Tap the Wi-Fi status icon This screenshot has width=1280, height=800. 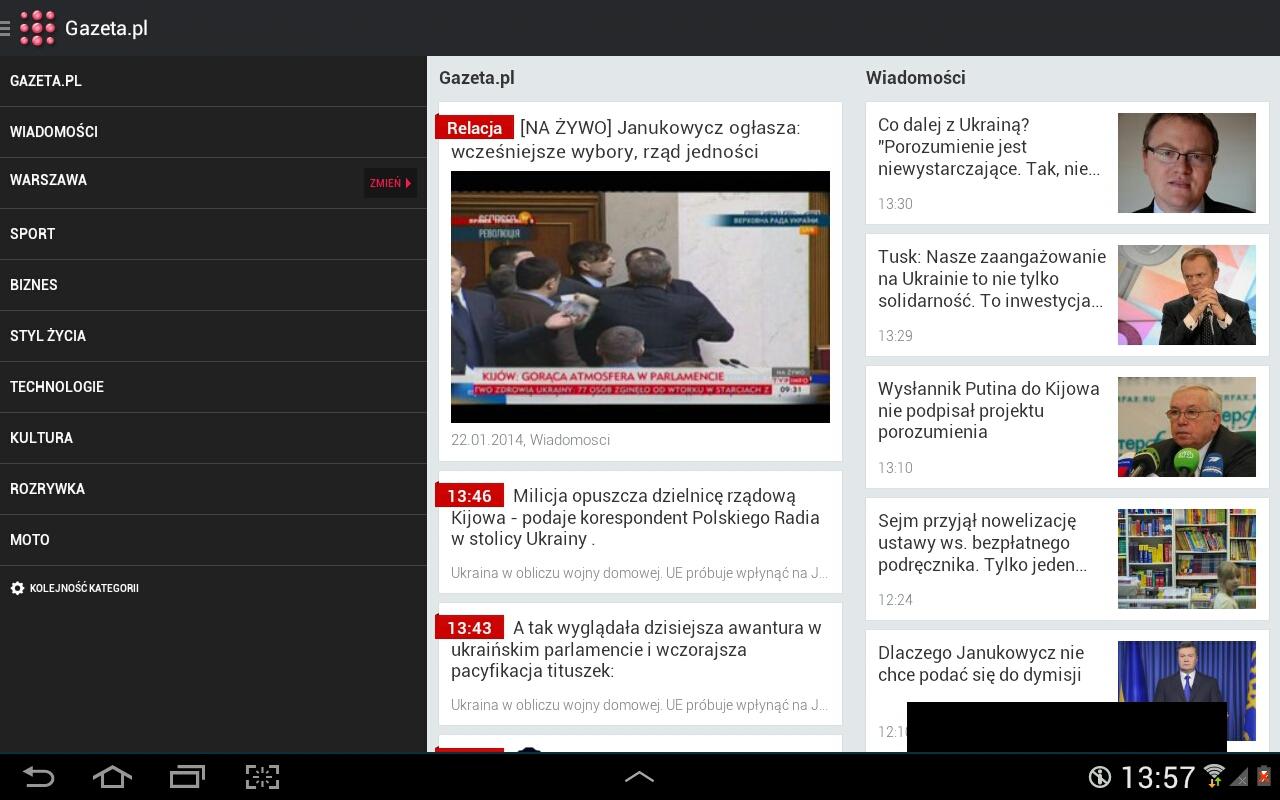[x=1212, y=776]
